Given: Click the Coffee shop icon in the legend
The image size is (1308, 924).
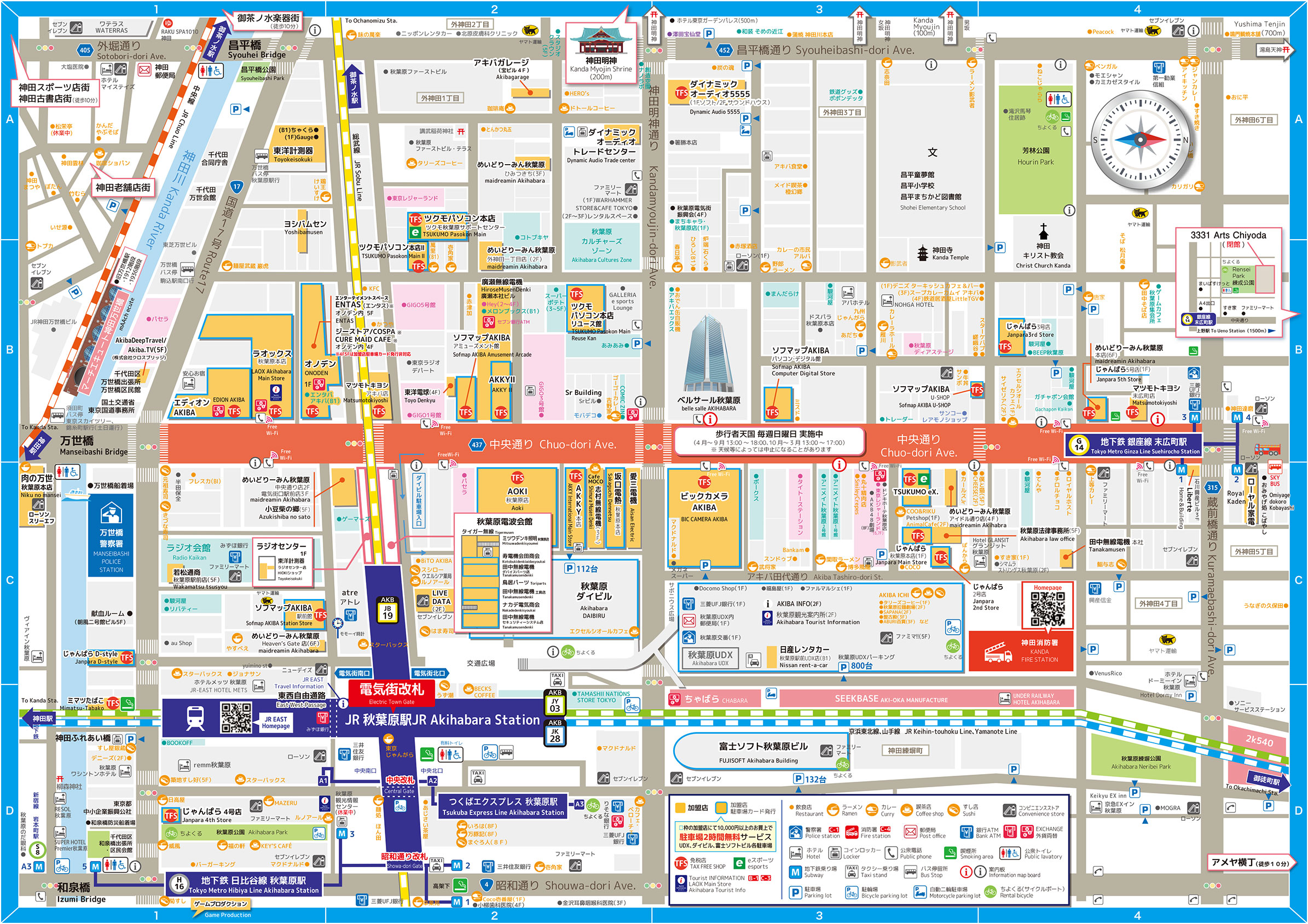Looking at the screenshot, I should [x=907, y=810].
